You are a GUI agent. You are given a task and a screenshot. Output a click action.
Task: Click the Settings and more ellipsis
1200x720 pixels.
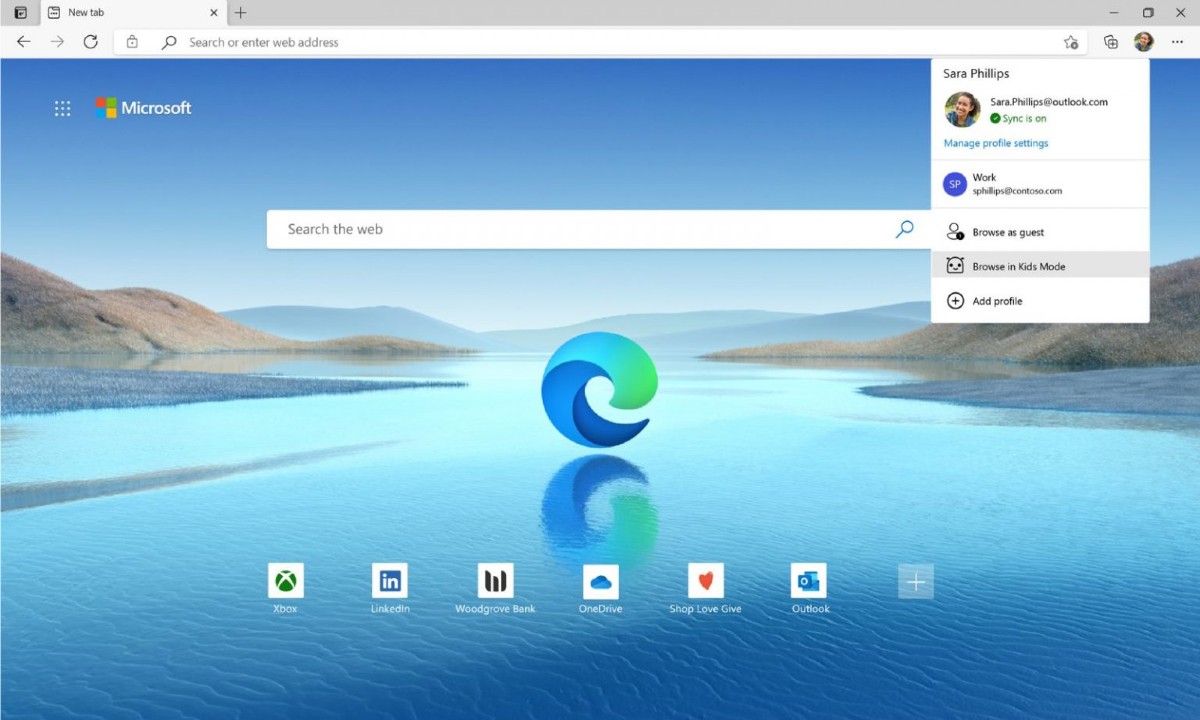click(x=1177, y=42)
